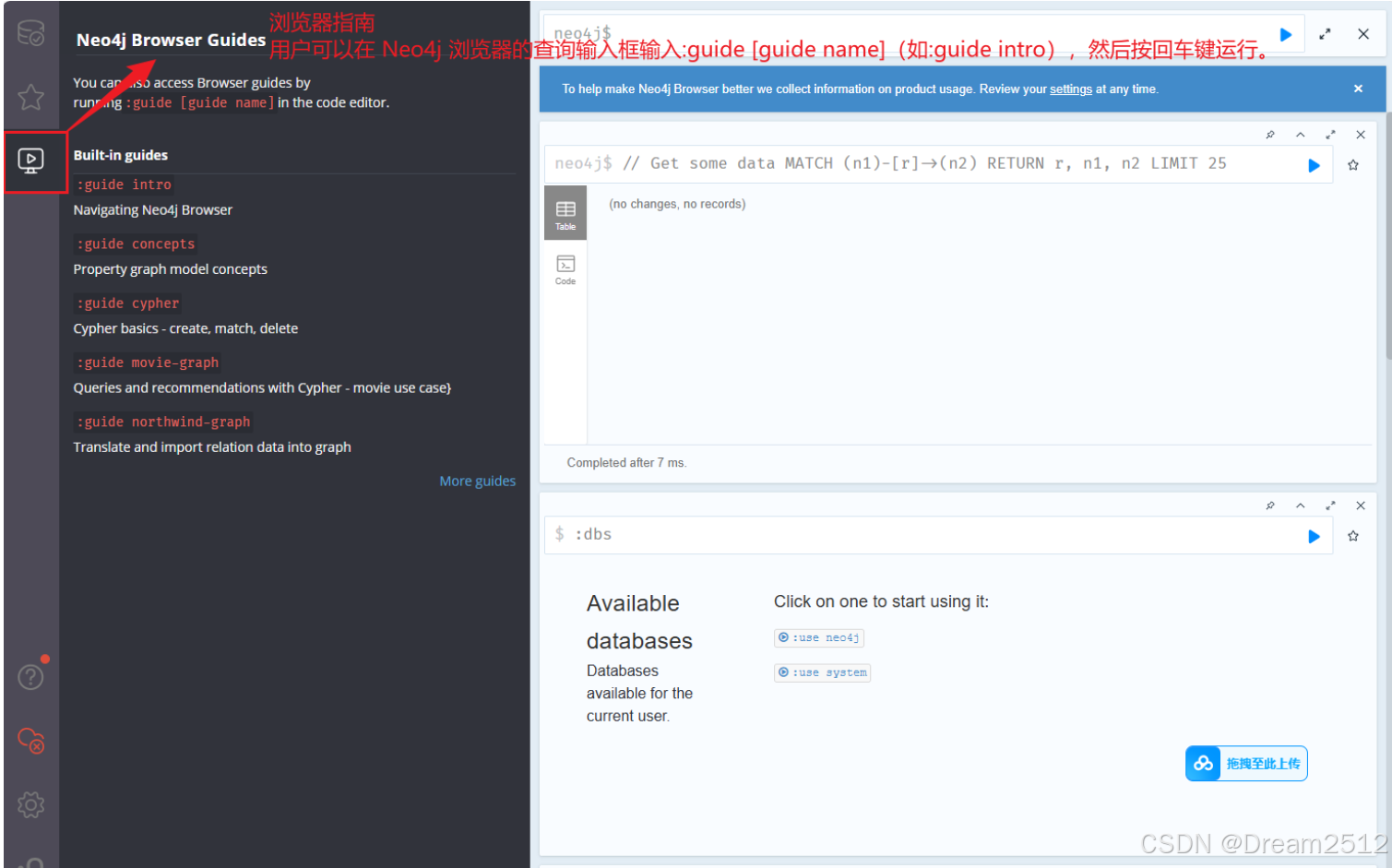Close the :dbs result frame
This screenshot has height=868, width=1392.
1361,505
